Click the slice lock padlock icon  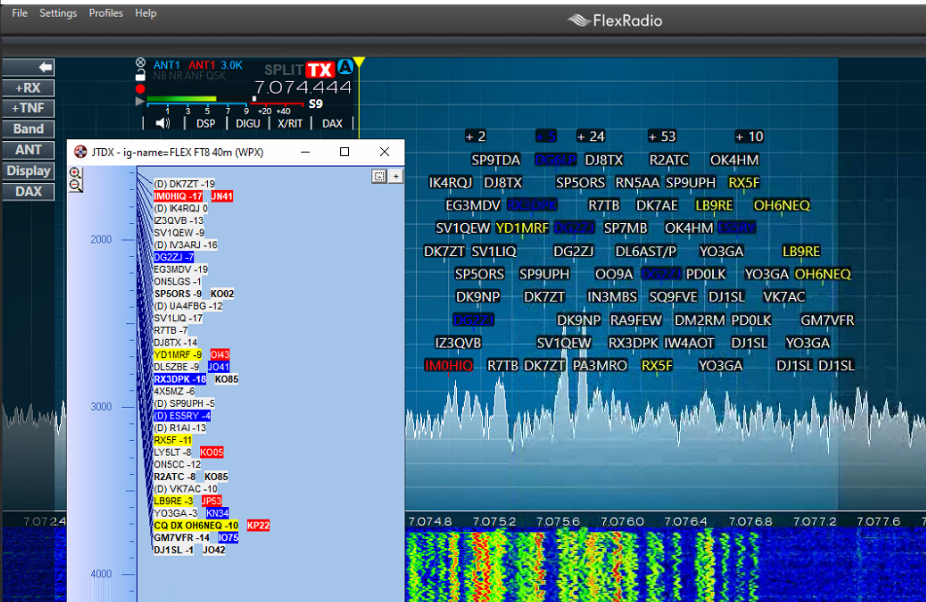click(140, 75)
